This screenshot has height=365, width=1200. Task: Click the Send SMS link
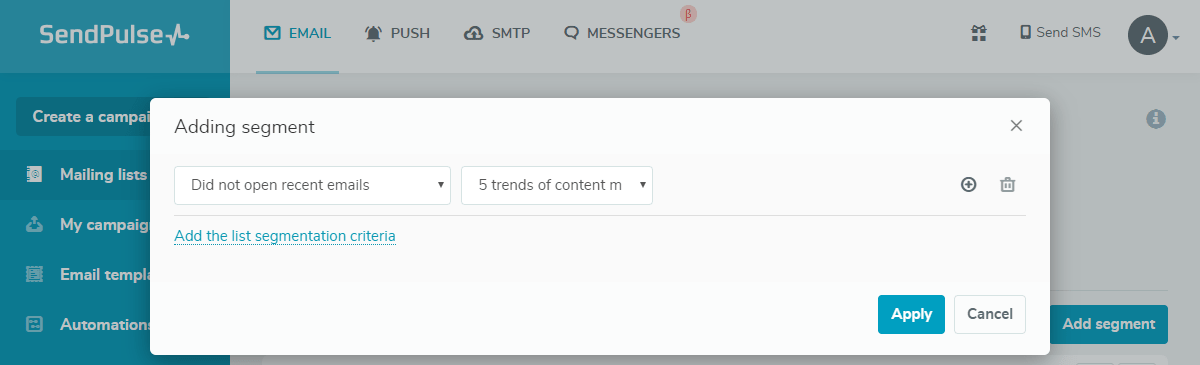click(x=1060, y=32)
